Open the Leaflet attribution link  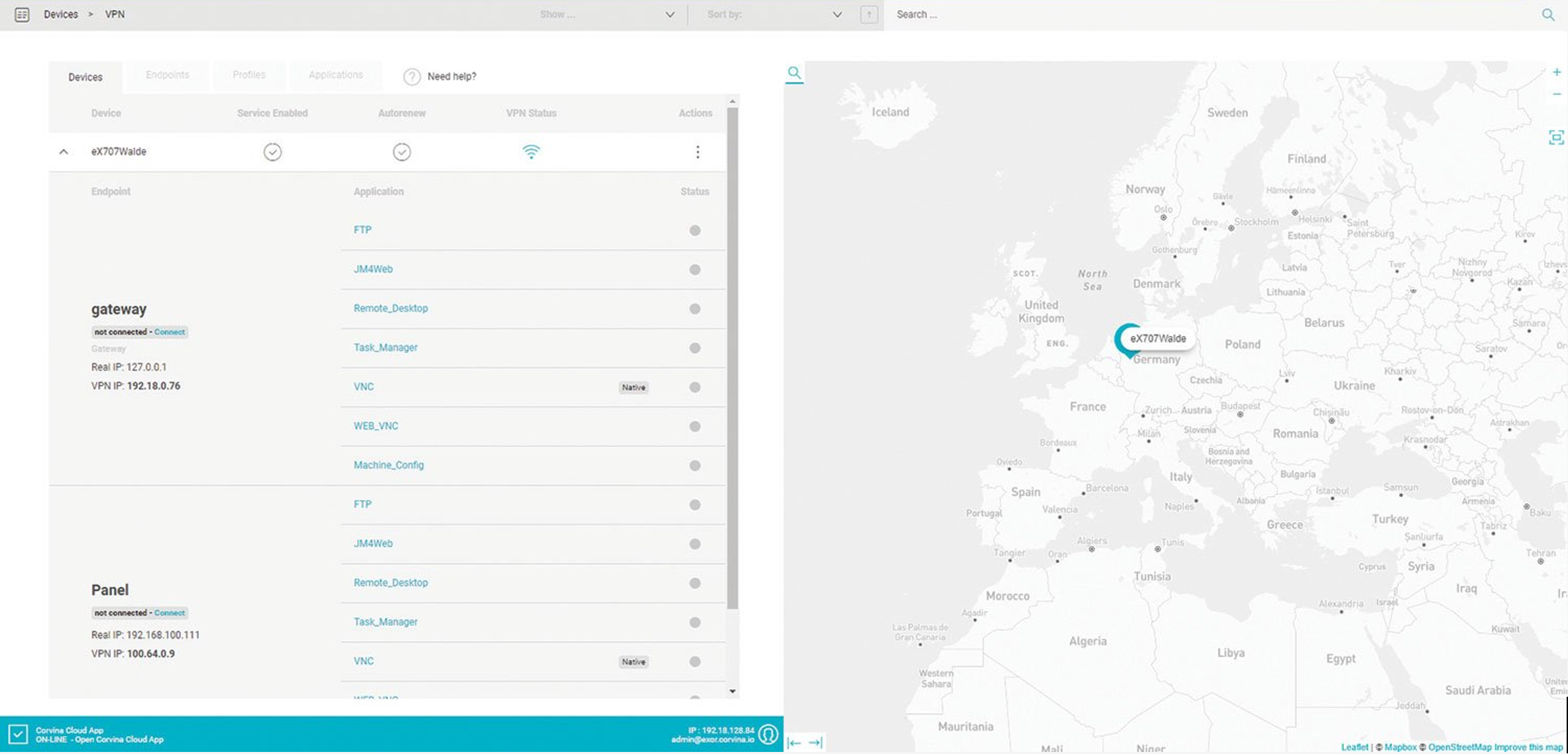[1354, 747]
